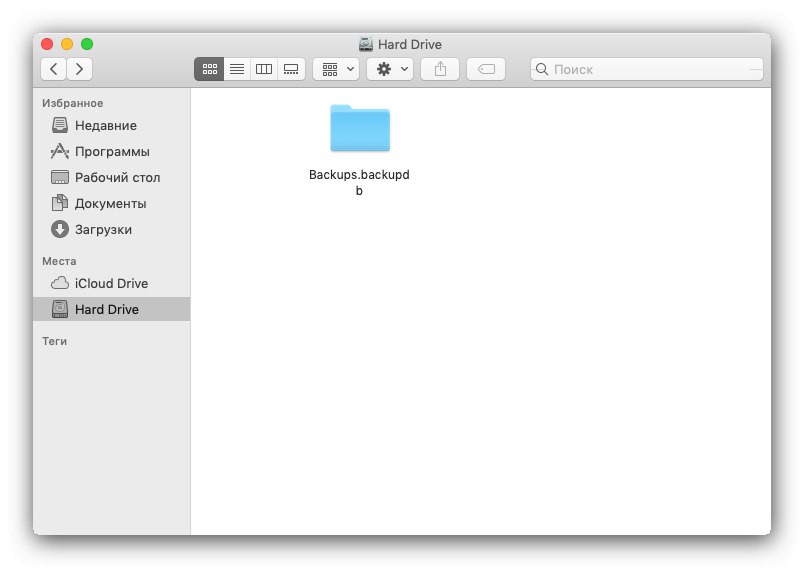Image resolution: width=804 pixels, height=568 pixels.
Task: Select Hard Drive in the sidebar
Action: (x=111, y=309)
